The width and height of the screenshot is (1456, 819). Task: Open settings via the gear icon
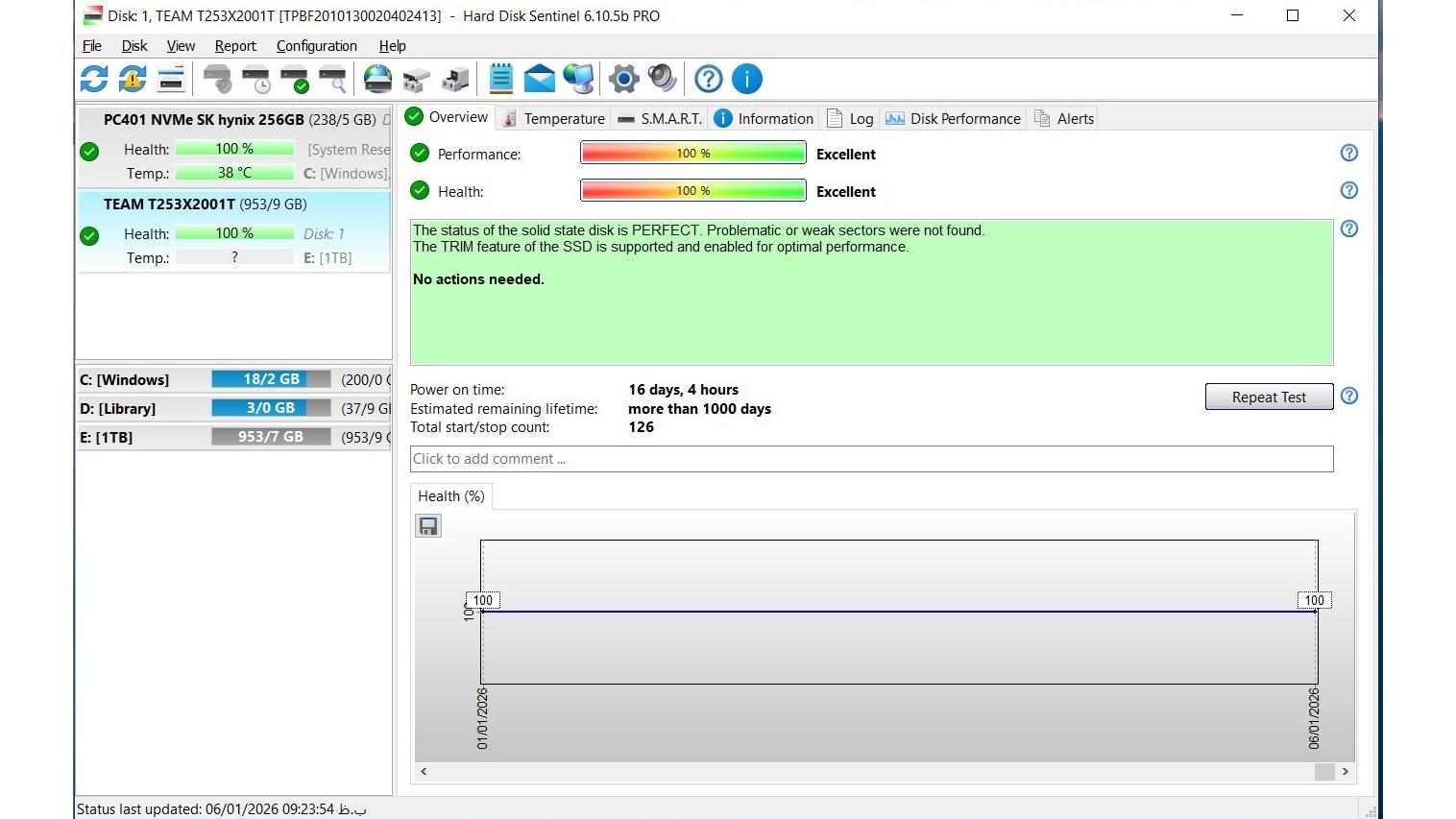click(623, 79)
